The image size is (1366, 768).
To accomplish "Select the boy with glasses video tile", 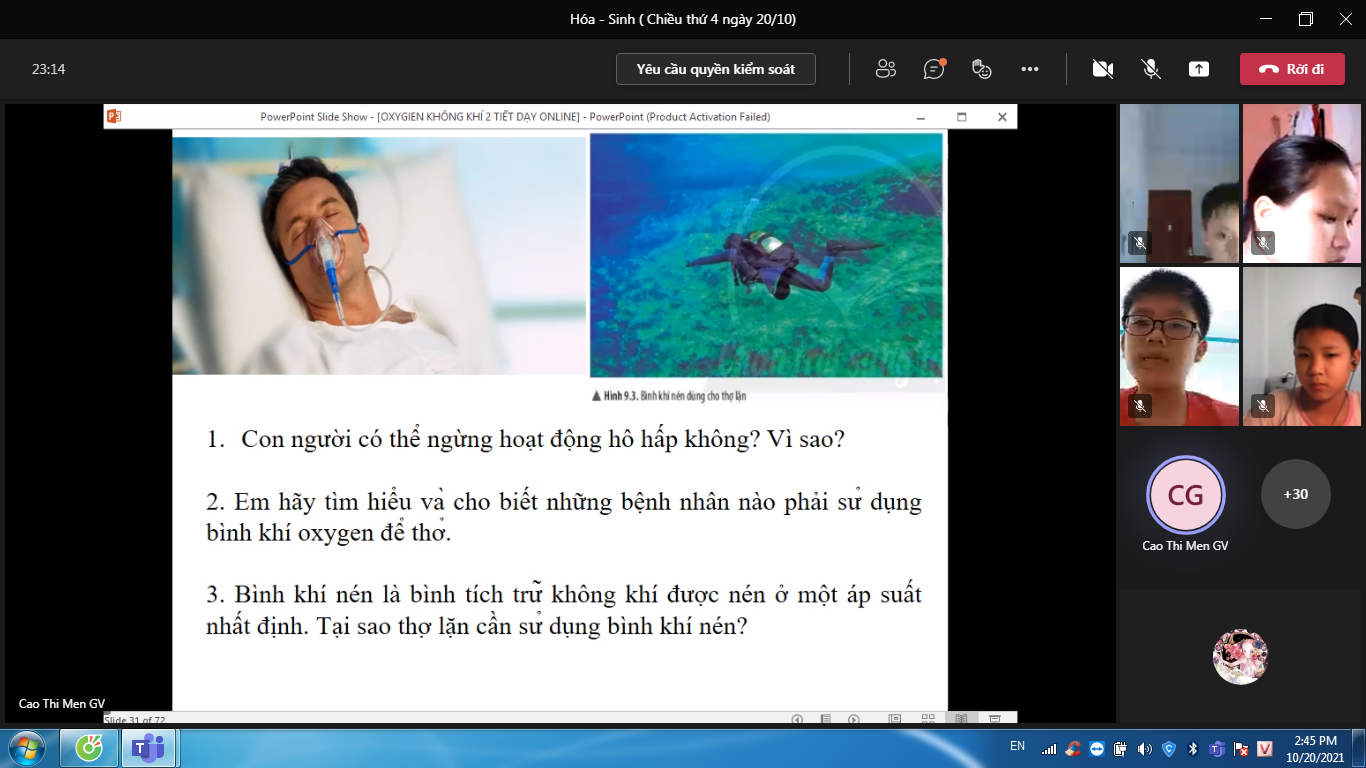I will [x=1179, y=346].
